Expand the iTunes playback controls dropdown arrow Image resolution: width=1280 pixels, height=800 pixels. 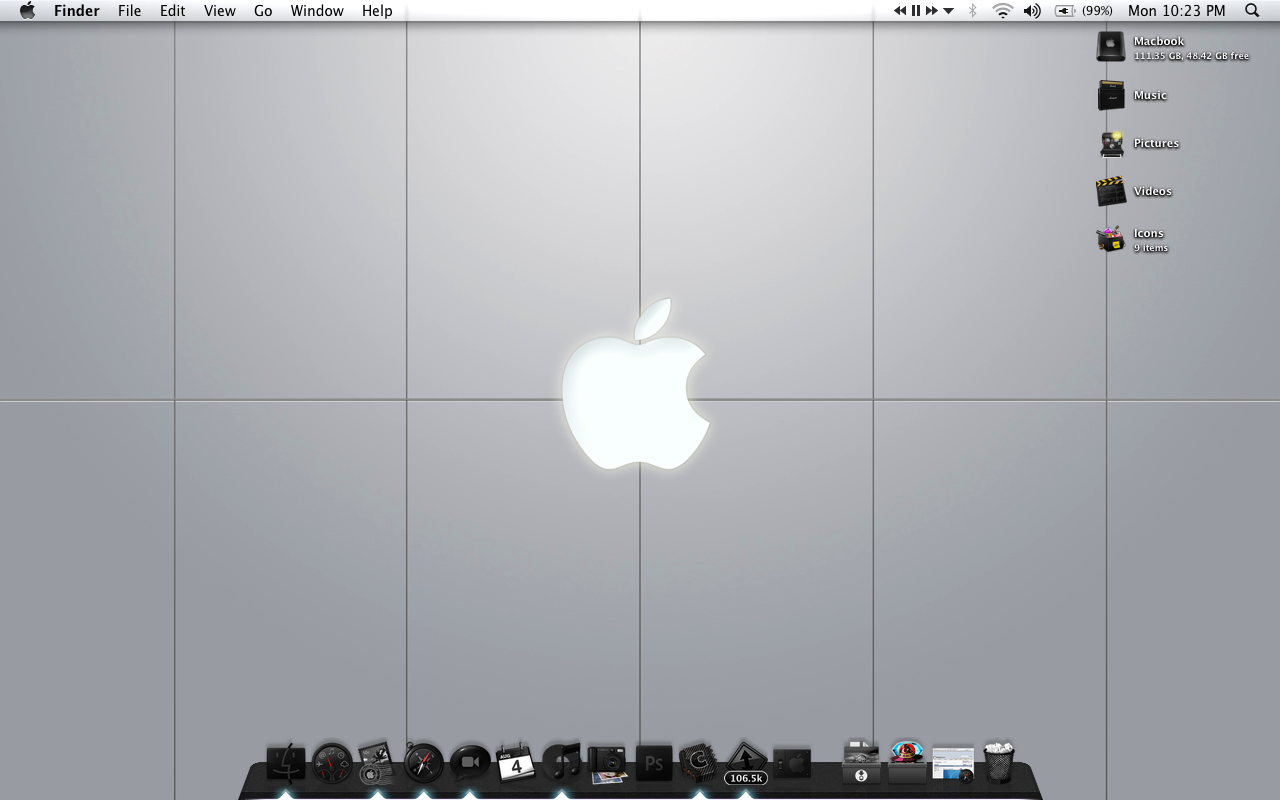948,10
